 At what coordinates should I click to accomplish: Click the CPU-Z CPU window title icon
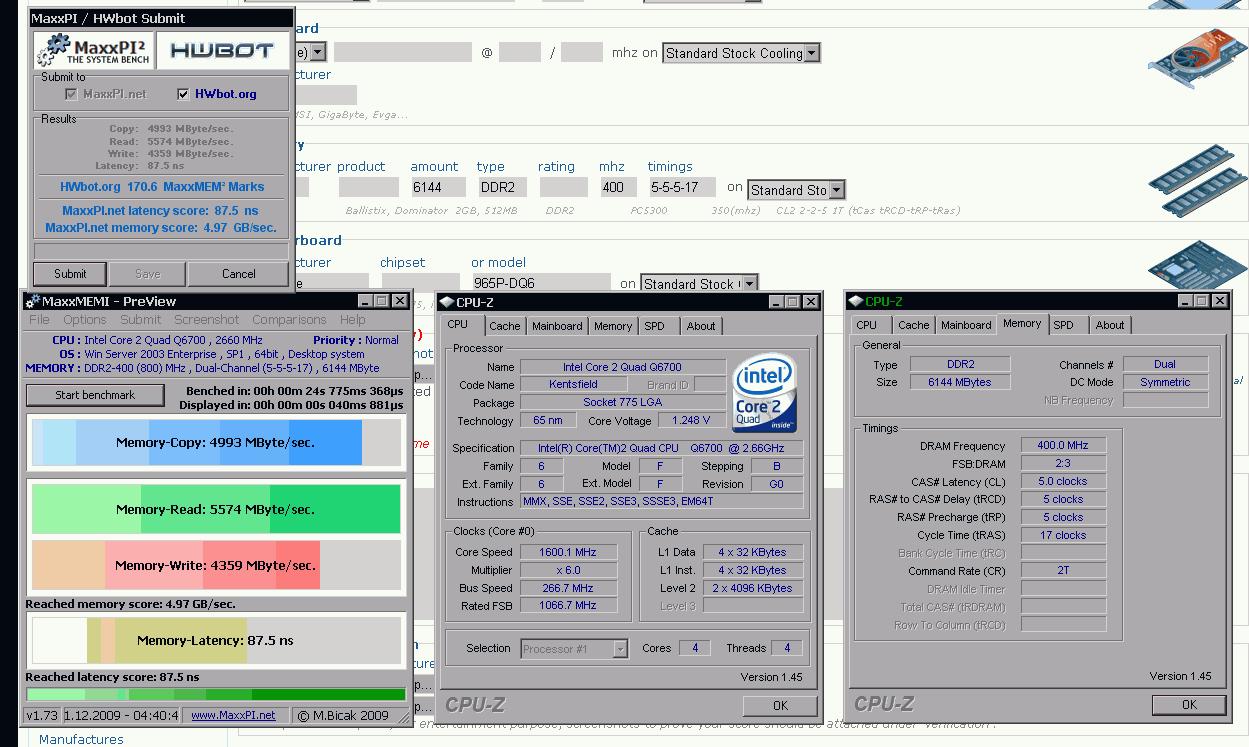click(x=448, y=301)
